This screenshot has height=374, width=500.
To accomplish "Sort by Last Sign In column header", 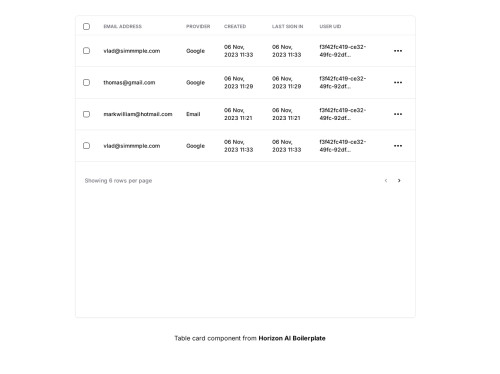I will 287,26.
